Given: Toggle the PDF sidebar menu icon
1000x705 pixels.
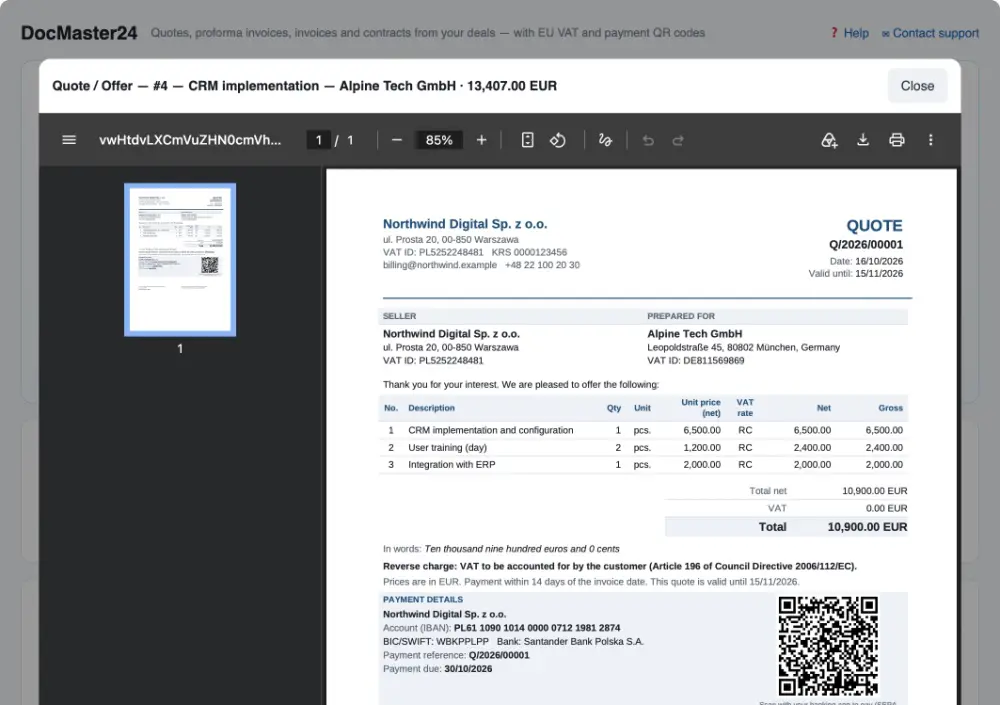Looking at the screenshot, I should pyautogui.click(x=69, y=140).
